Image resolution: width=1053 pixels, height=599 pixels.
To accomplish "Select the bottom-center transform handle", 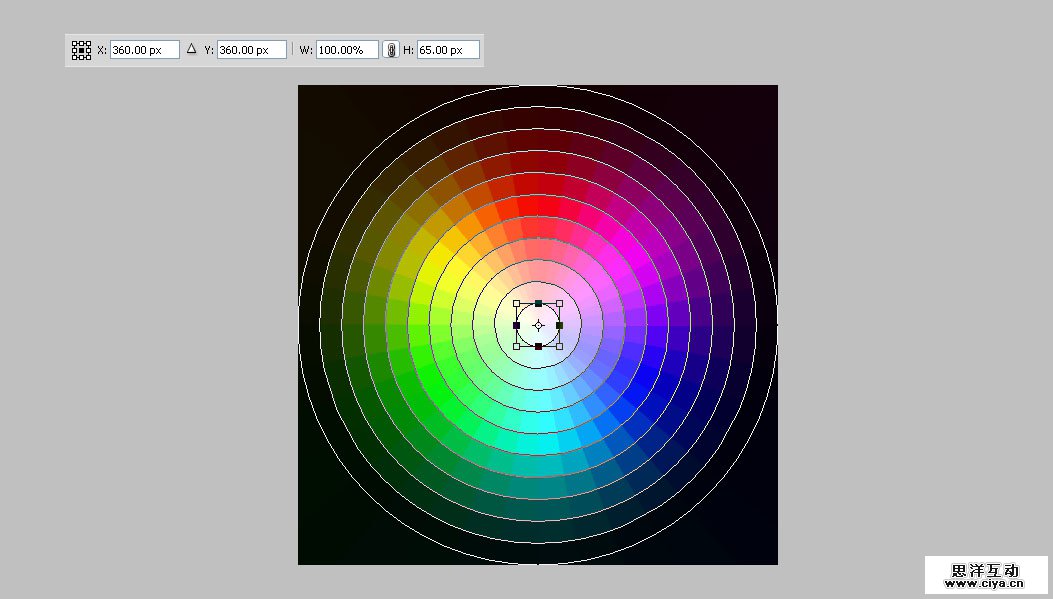I will (x=538, y=347).
